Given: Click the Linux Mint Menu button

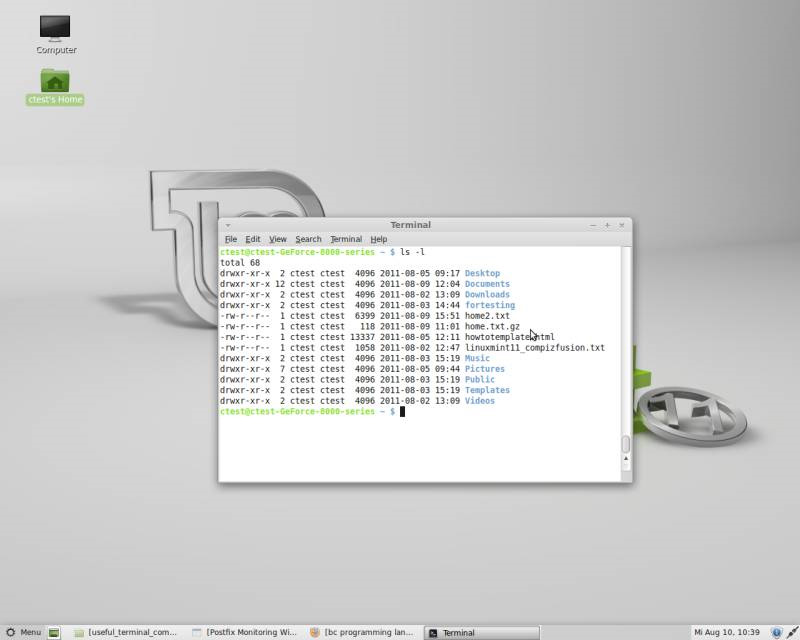Looking at the screenshot, I should pos(22,631).
